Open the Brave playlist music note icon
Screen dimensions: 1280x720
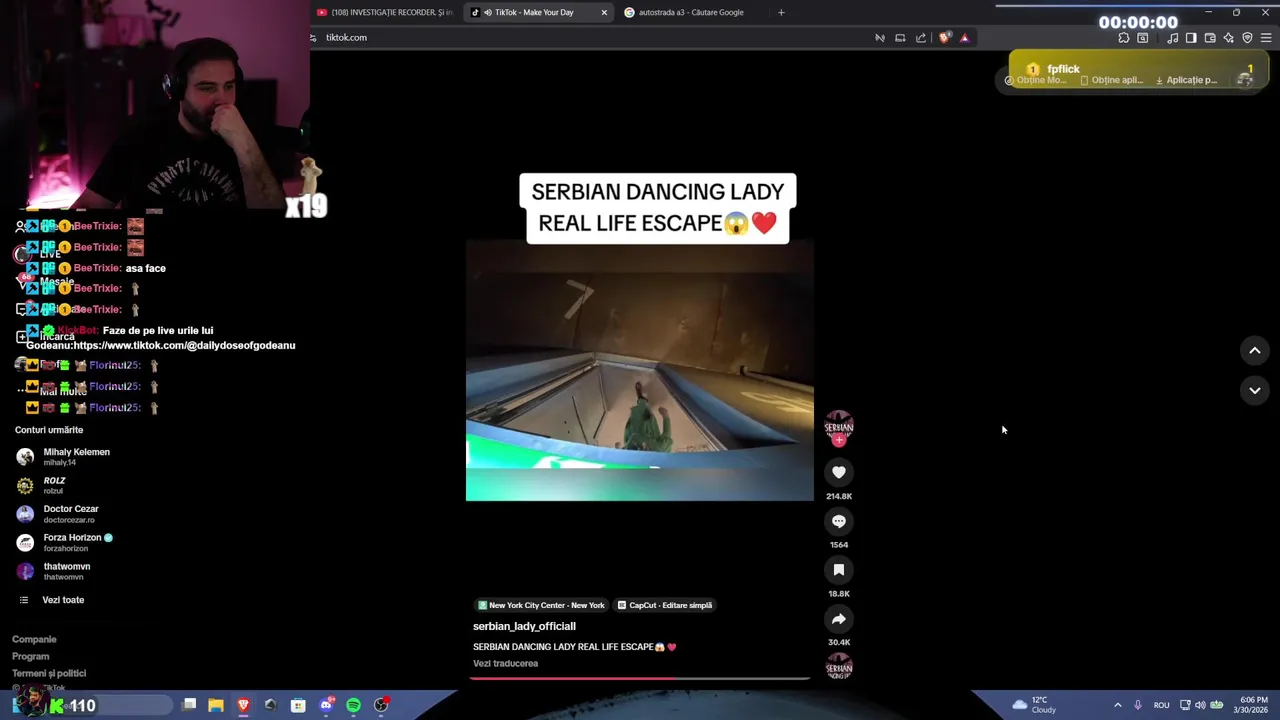pos(1172,38)
